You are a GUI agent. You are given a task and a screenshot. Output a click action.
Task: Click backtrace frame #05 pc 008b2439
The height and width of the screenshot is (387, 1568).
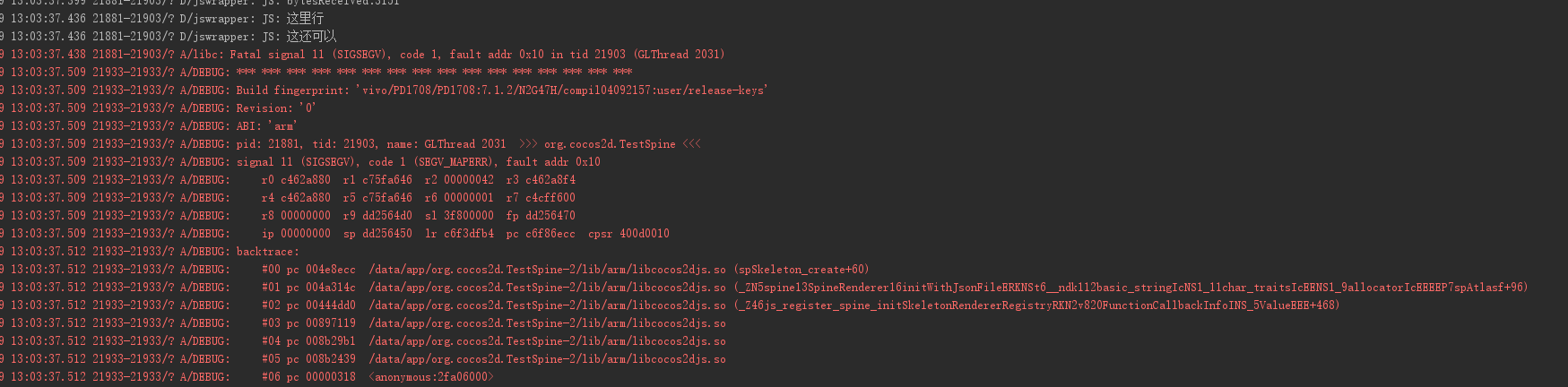pyautogui.click(x=493, y=359)
